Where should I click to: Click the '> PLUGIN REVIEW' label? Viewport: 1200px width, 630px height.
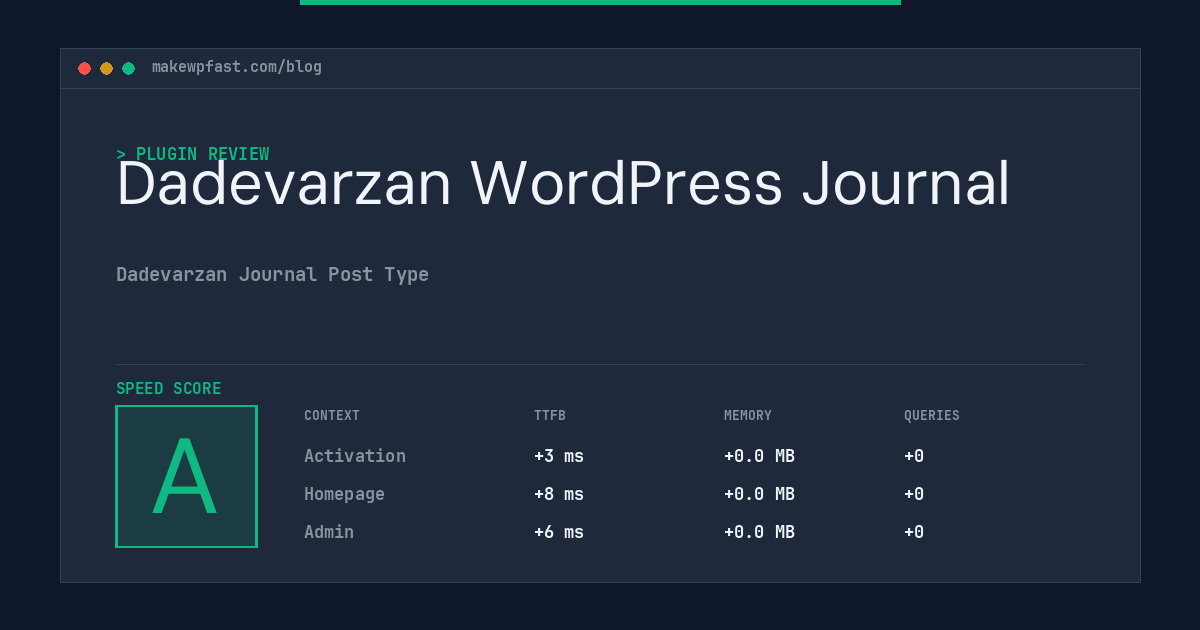[193, 154]
